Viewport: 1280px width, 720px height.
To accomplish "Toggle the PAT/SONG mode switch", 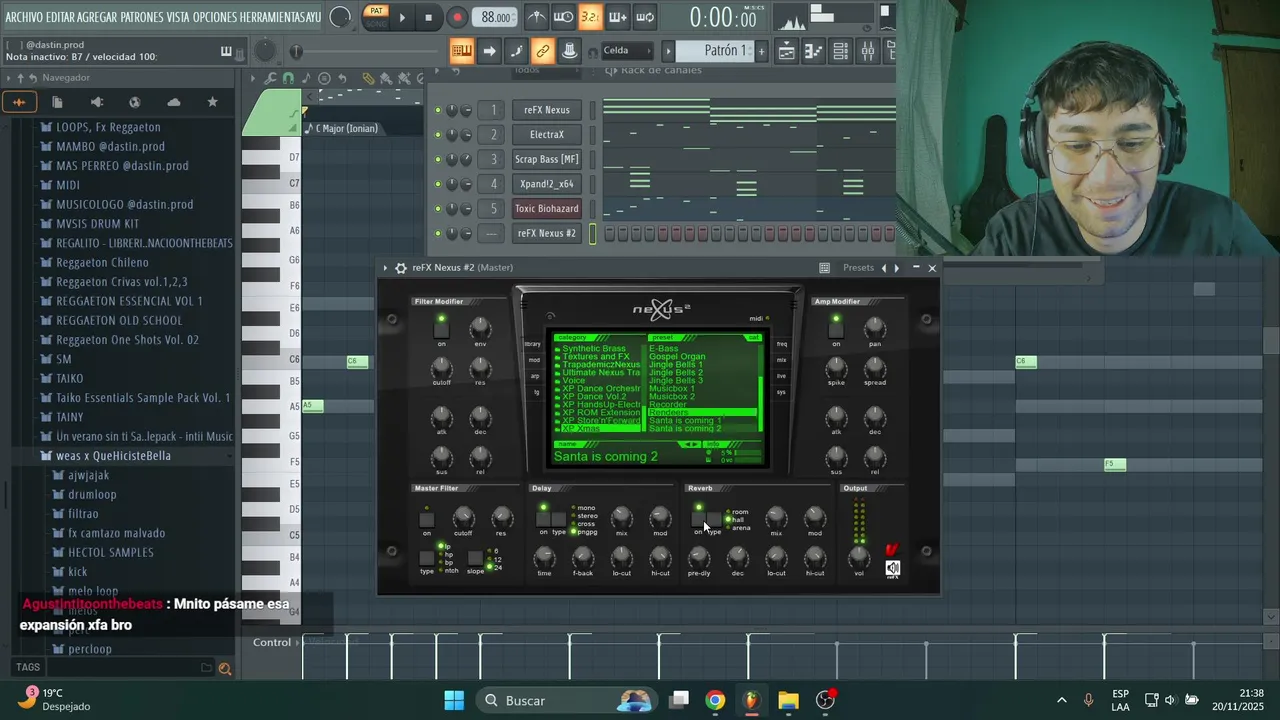I will pyautogui.click(x=376, y=17).
